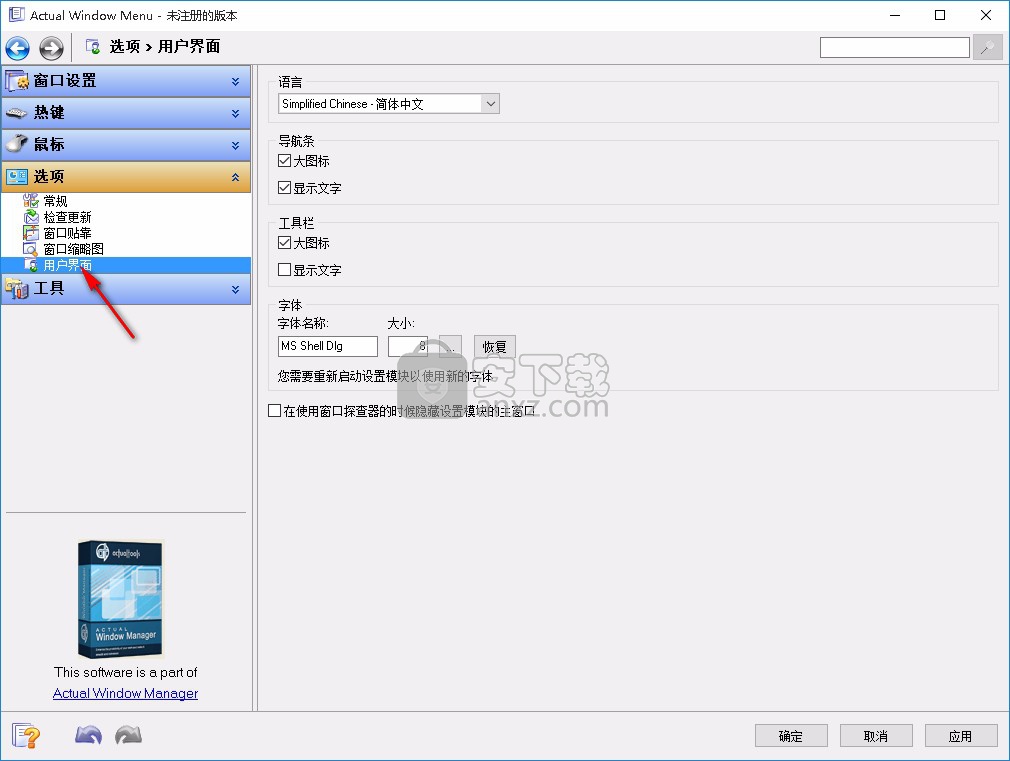The height and width of the screenshot is (761, 1010).
Task: Expand the 工具 section chevron
Action: coord(236,290)
